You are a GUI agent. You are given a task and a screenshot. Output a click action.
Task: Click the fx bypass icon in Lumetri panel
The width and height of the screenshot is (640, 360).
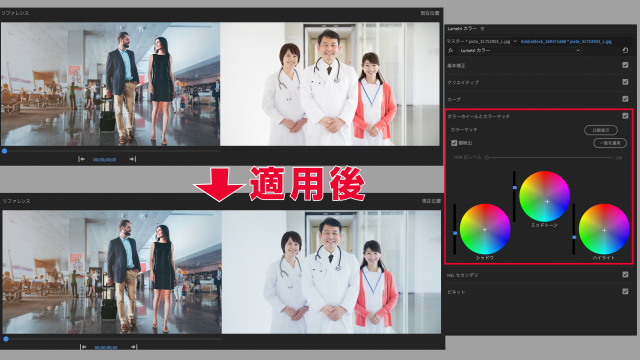[451, 50]
